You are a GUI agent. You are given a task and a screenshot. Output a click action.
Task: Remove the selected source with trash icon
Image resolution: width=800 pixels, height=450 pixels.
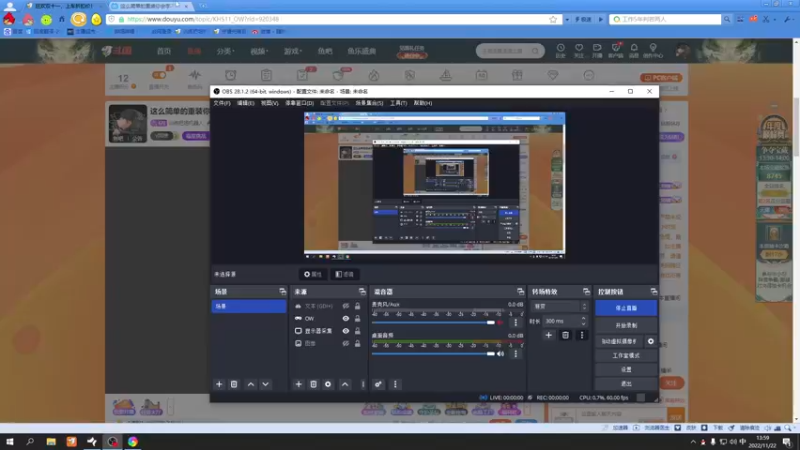[x=313, y=384]
